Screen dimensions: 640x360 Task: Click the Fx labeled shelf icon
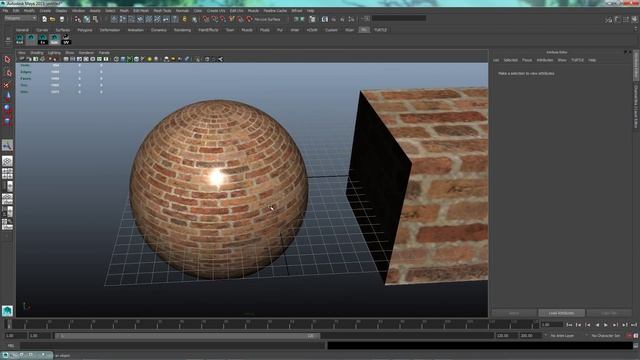tap(43, 40)
